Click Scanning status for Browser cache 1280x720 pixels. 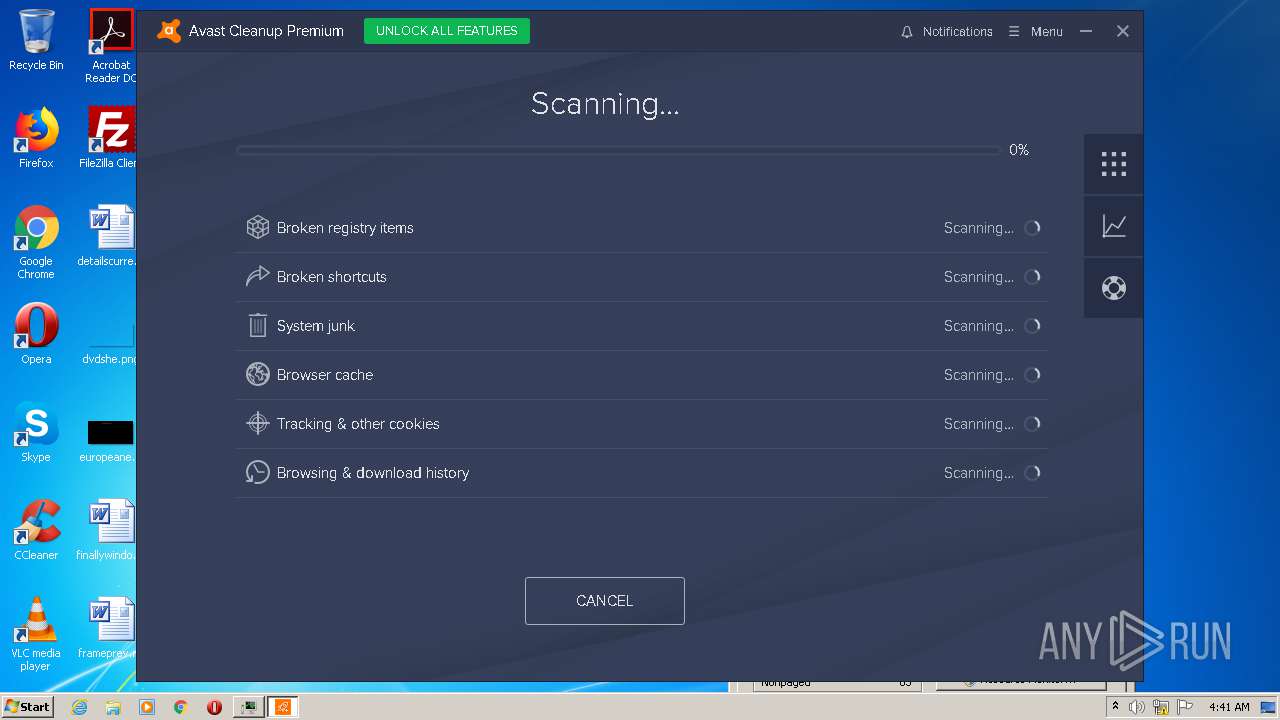point(979,375)
